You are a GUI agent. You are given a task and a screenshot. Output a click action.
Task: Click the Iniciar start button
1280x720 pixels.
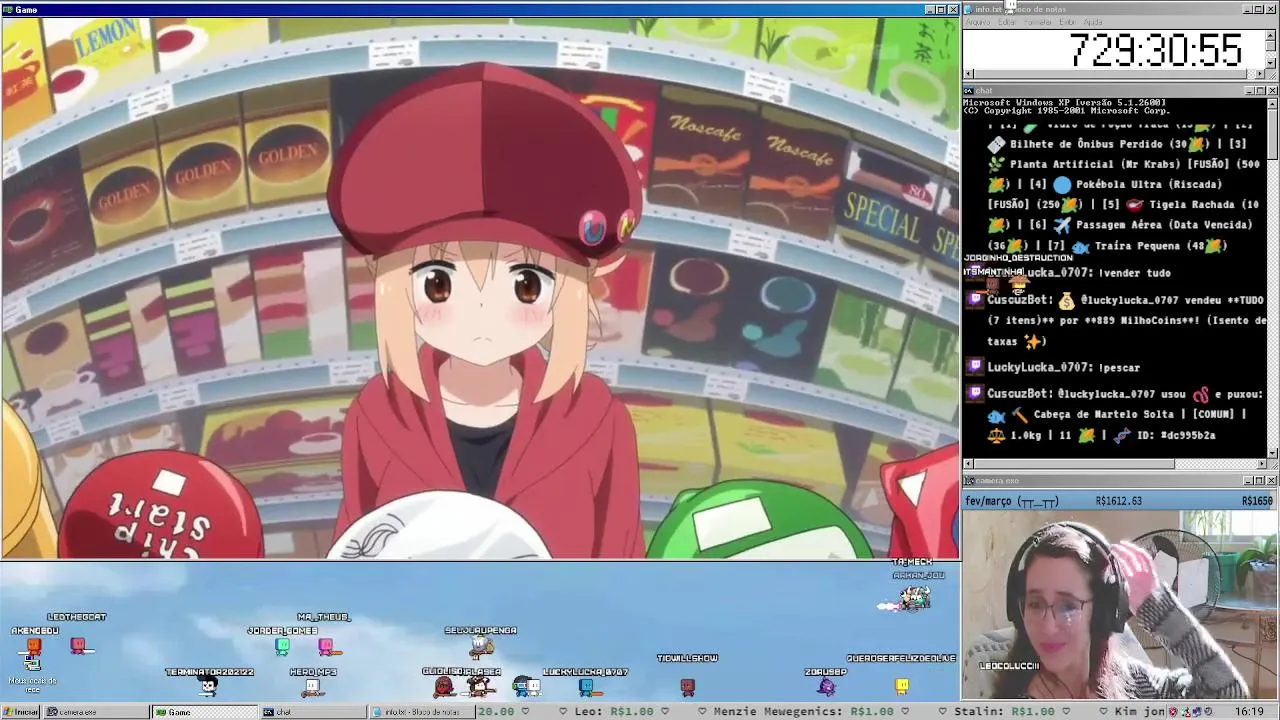click(x=21, y=712)
